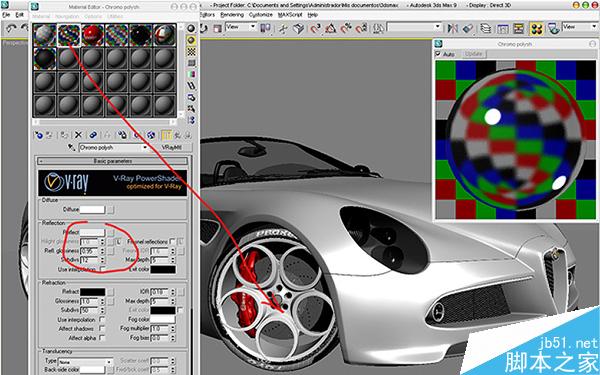Image resolution: width=600 pixels, height=375 pixels.
Task: Click the Undo arrow in main toolbar
Action: (11, 28)
